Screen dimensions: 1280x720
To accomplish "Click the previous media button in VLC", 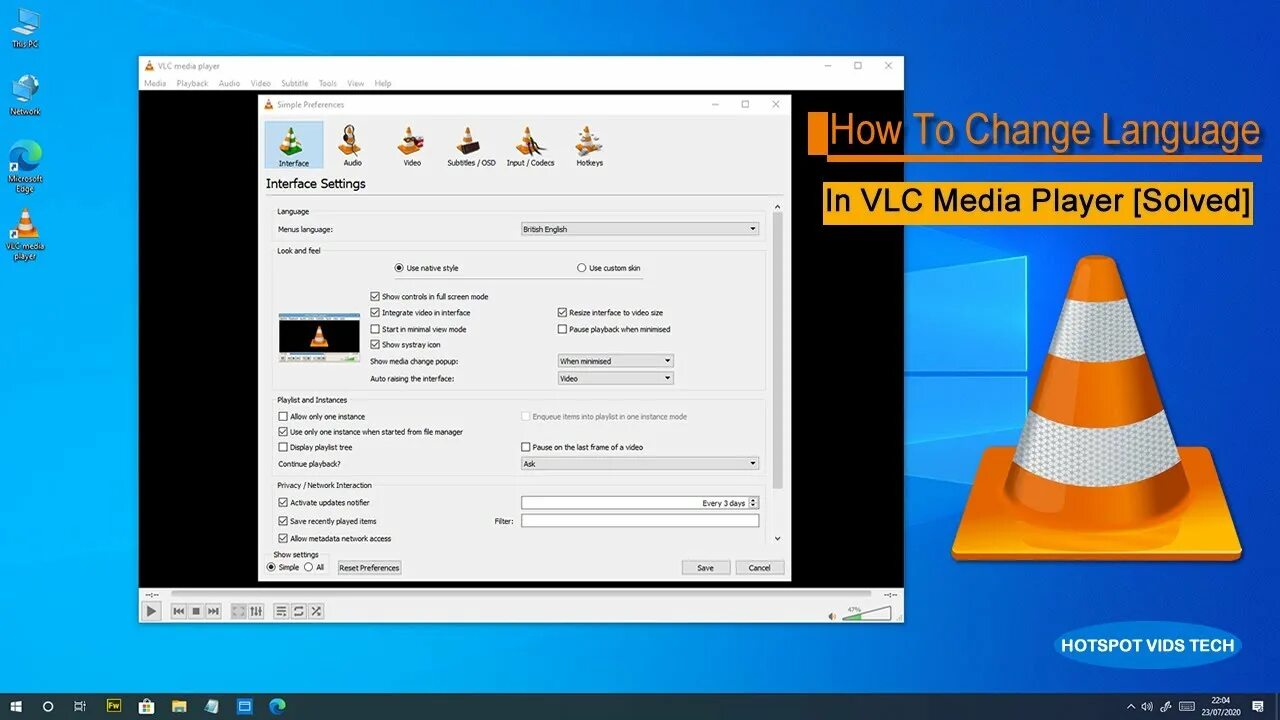I will tap(179, 611).
